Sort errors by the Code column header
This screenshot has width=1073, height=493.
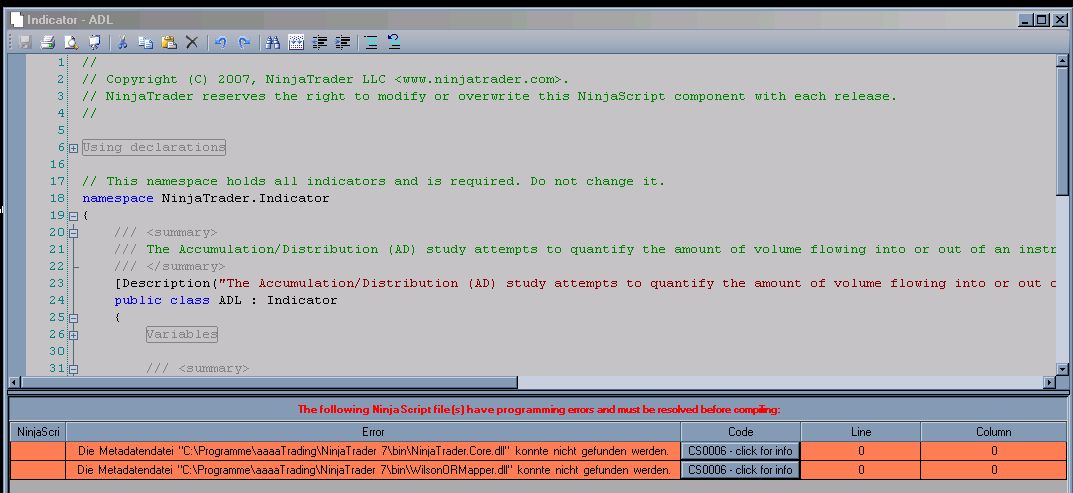[740, 432]
